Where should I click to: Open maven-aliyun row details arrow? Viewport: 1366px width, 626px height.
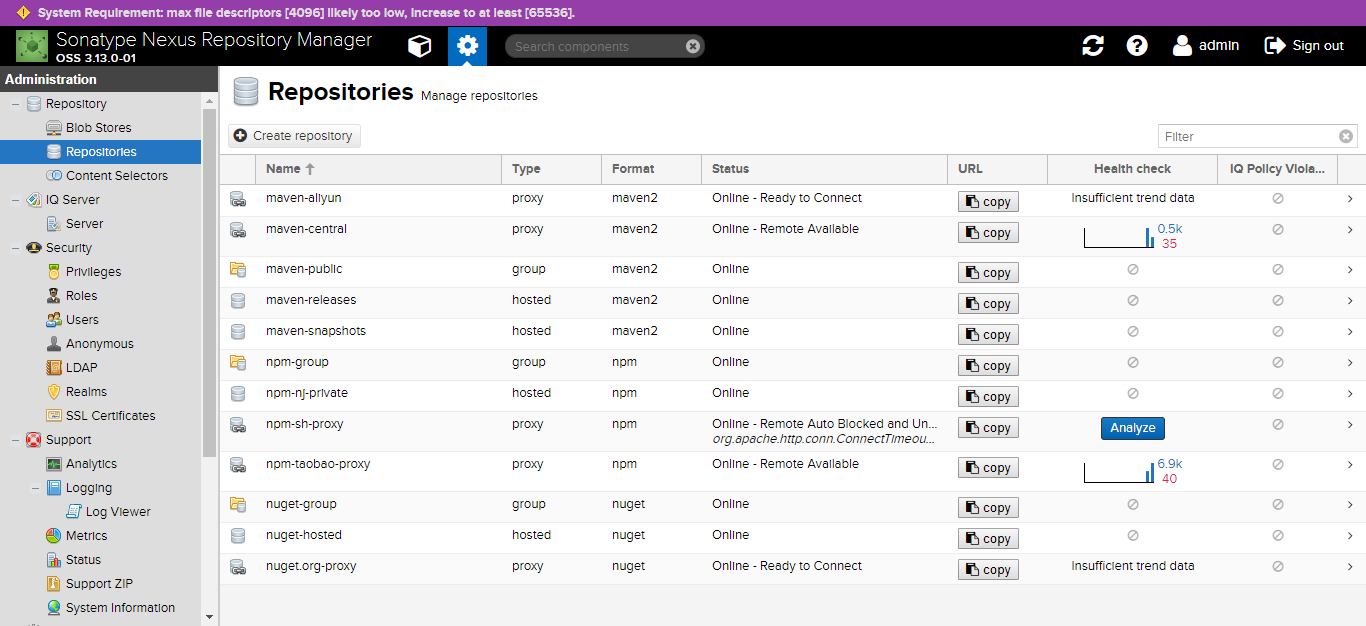pyautogui.click(x=1350, y=199)
